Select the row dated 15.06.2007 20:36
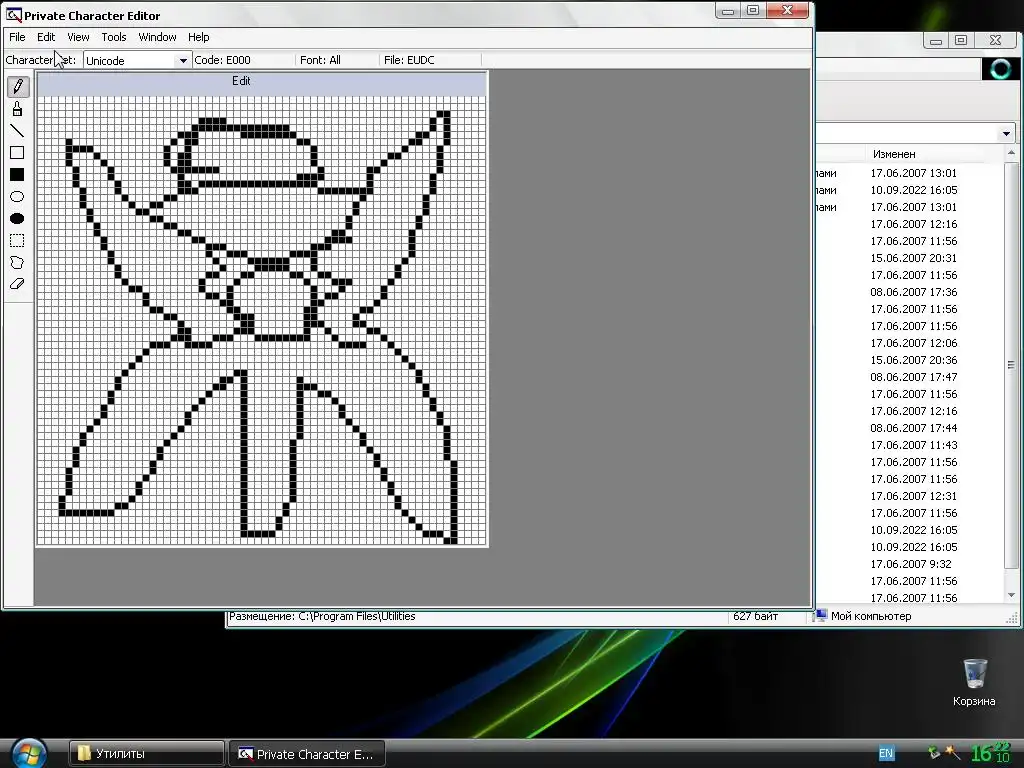1024x768 pixels. click(x=908, y=360)
